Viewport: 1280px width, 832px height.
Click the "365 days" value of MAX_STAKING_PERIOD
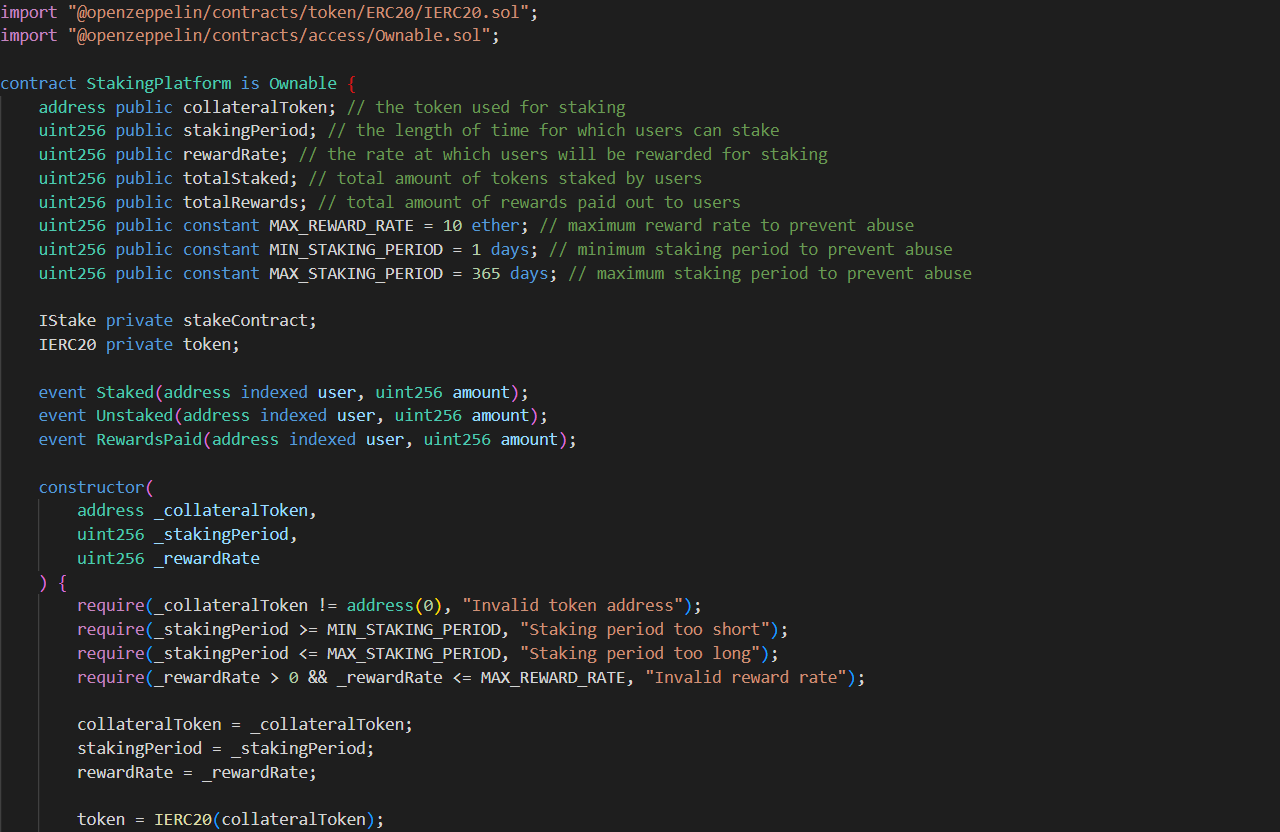(x=510, y=273)
